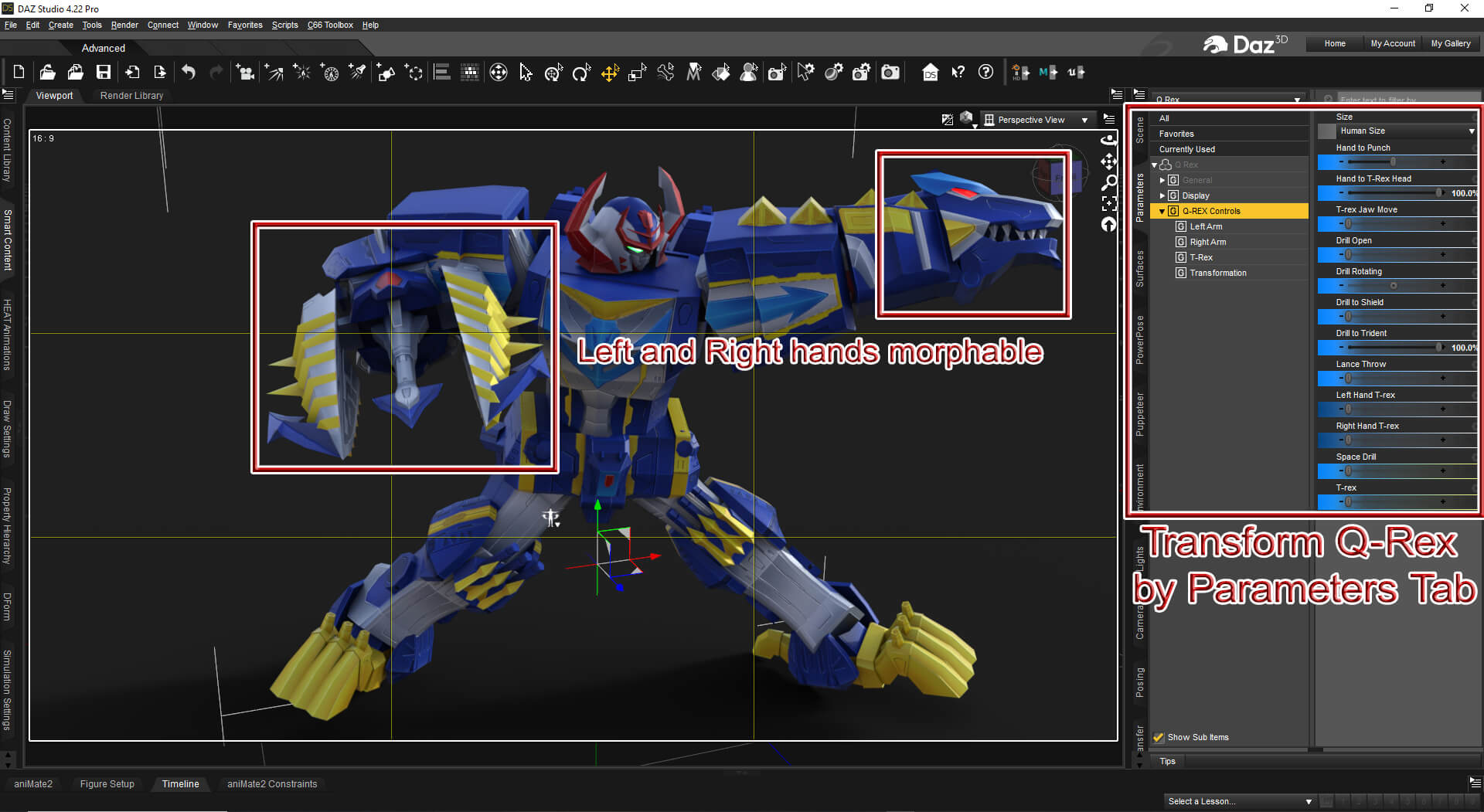Select Left Arm tree item
The width and height of the screenshot is (1484, 812).
1206,226
